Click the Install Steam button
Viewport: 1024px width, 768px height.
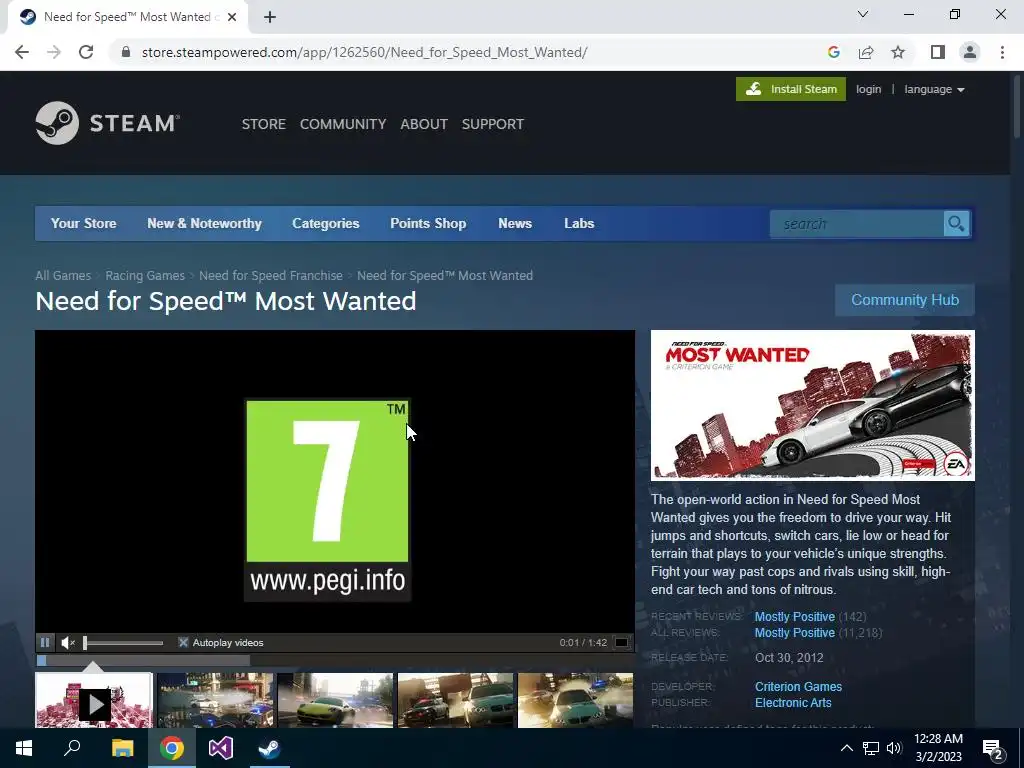click(x=791, y=89)
